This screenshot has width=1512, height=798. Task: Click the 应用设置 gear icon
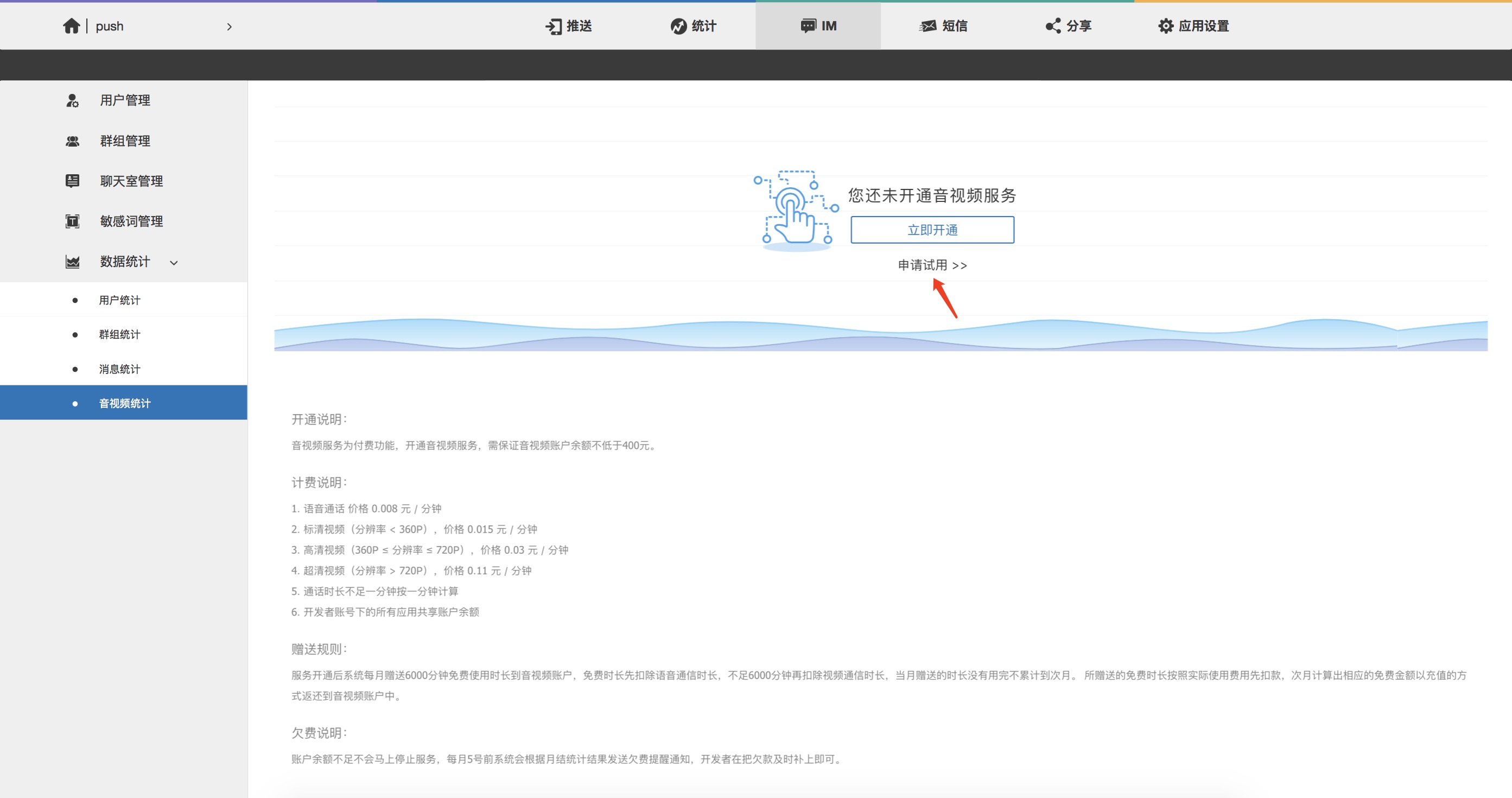click(1166, 26)
